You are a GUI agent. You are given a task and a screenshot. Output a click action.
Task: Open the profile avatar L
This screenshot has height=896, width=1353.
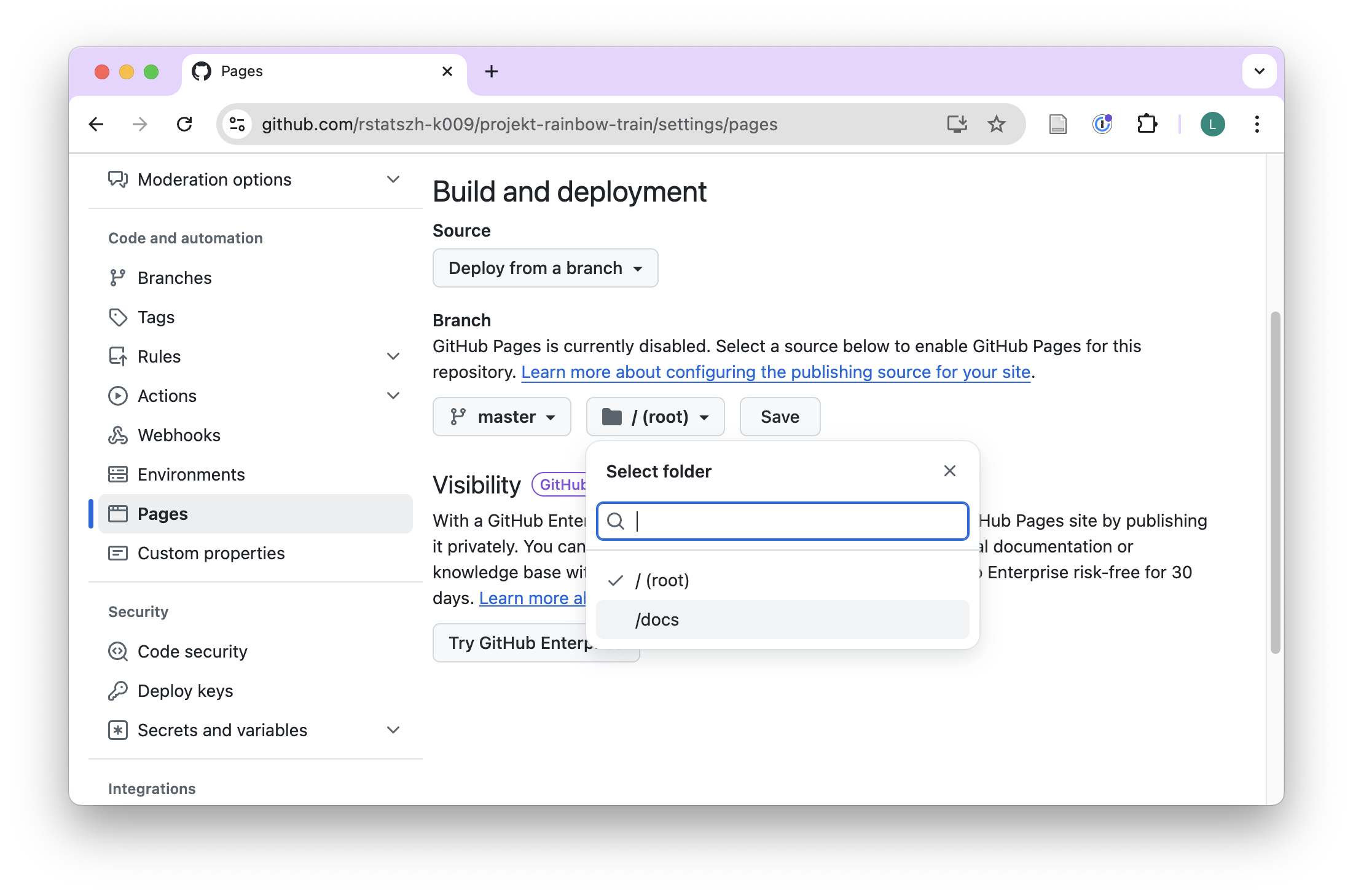(1212, 124)
